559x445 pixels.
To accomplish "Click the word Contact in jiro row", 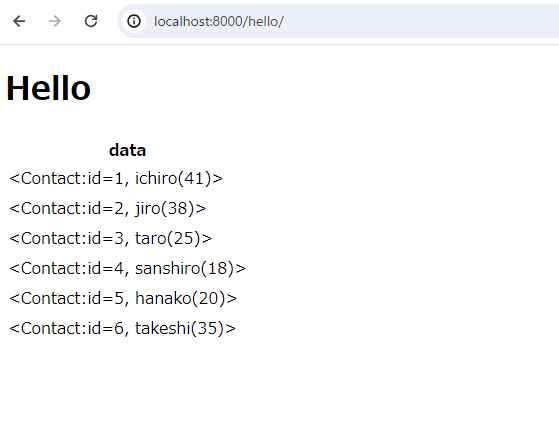I will click(x=52, y=208).
